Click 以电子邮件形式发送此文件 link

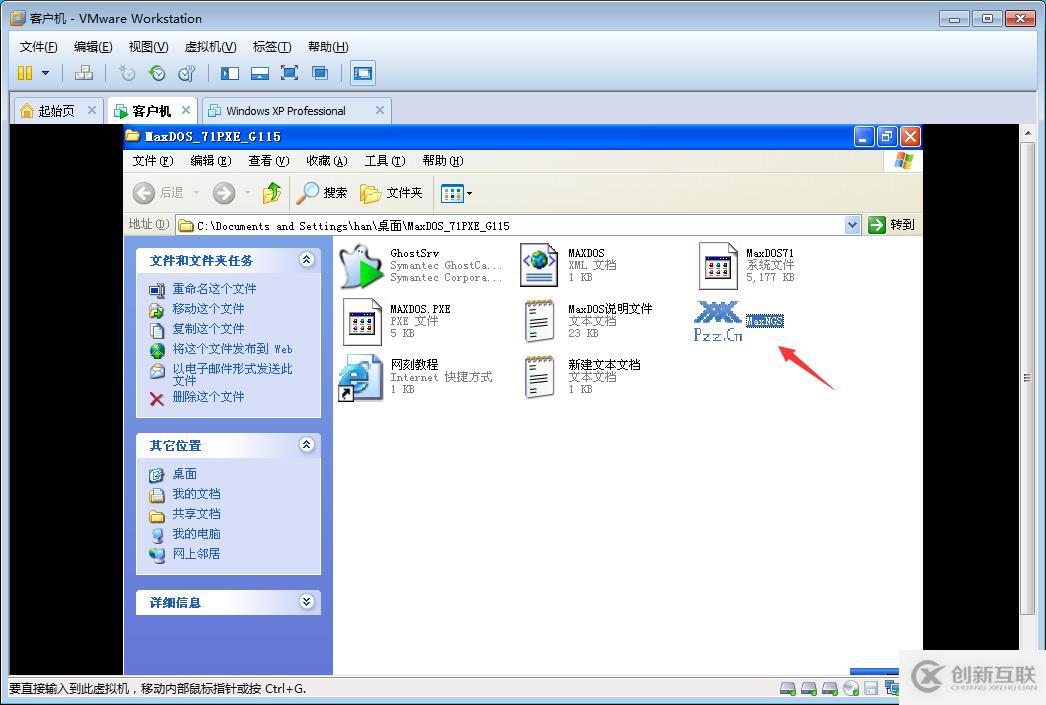[232, 374]
